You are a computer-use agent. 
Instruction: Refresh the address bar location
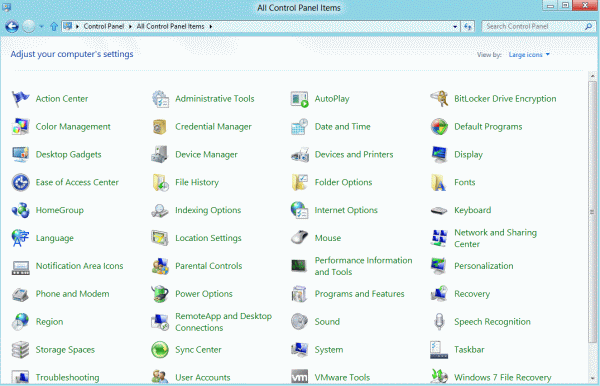468,26
